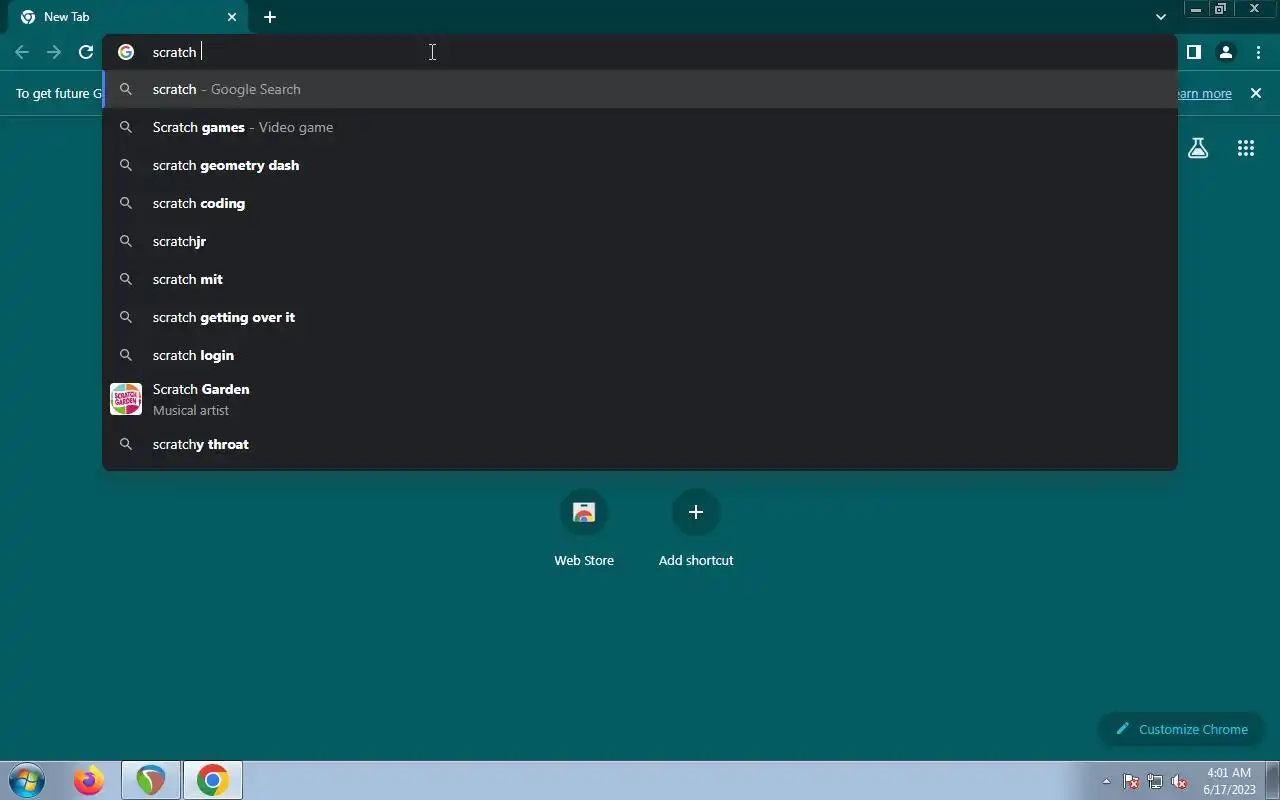1280x800 pixels.
Task: Open the tab search chevron
Action: coord(1160,17)
